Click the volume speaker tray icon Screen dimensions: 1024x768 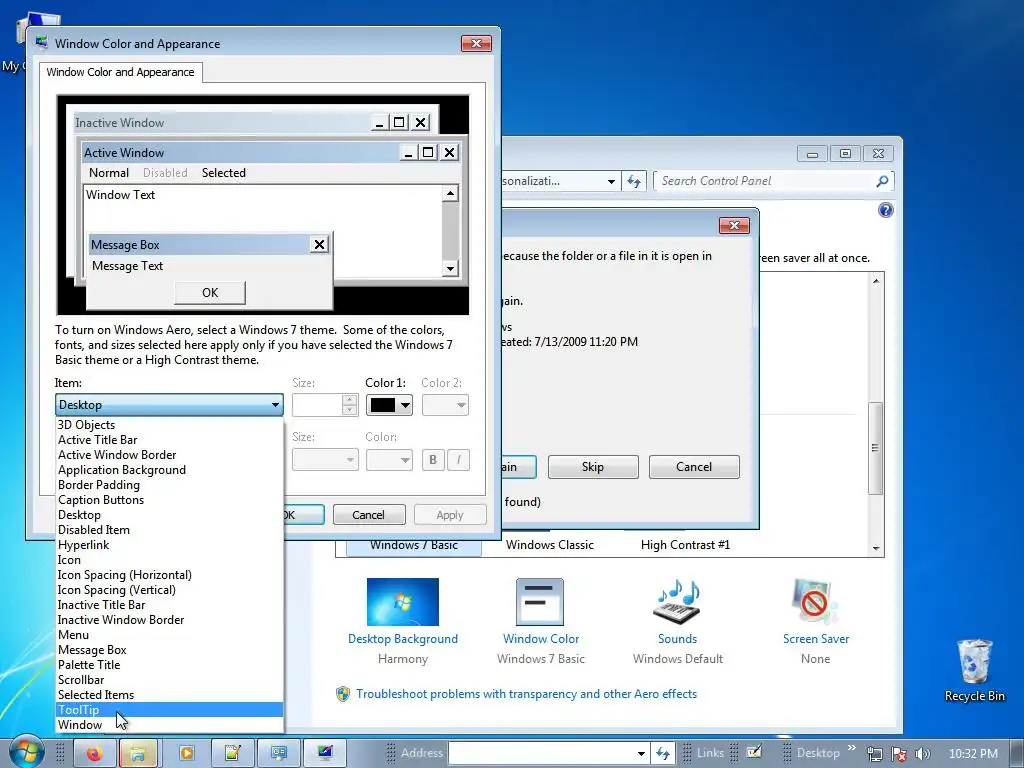(923, 754)
